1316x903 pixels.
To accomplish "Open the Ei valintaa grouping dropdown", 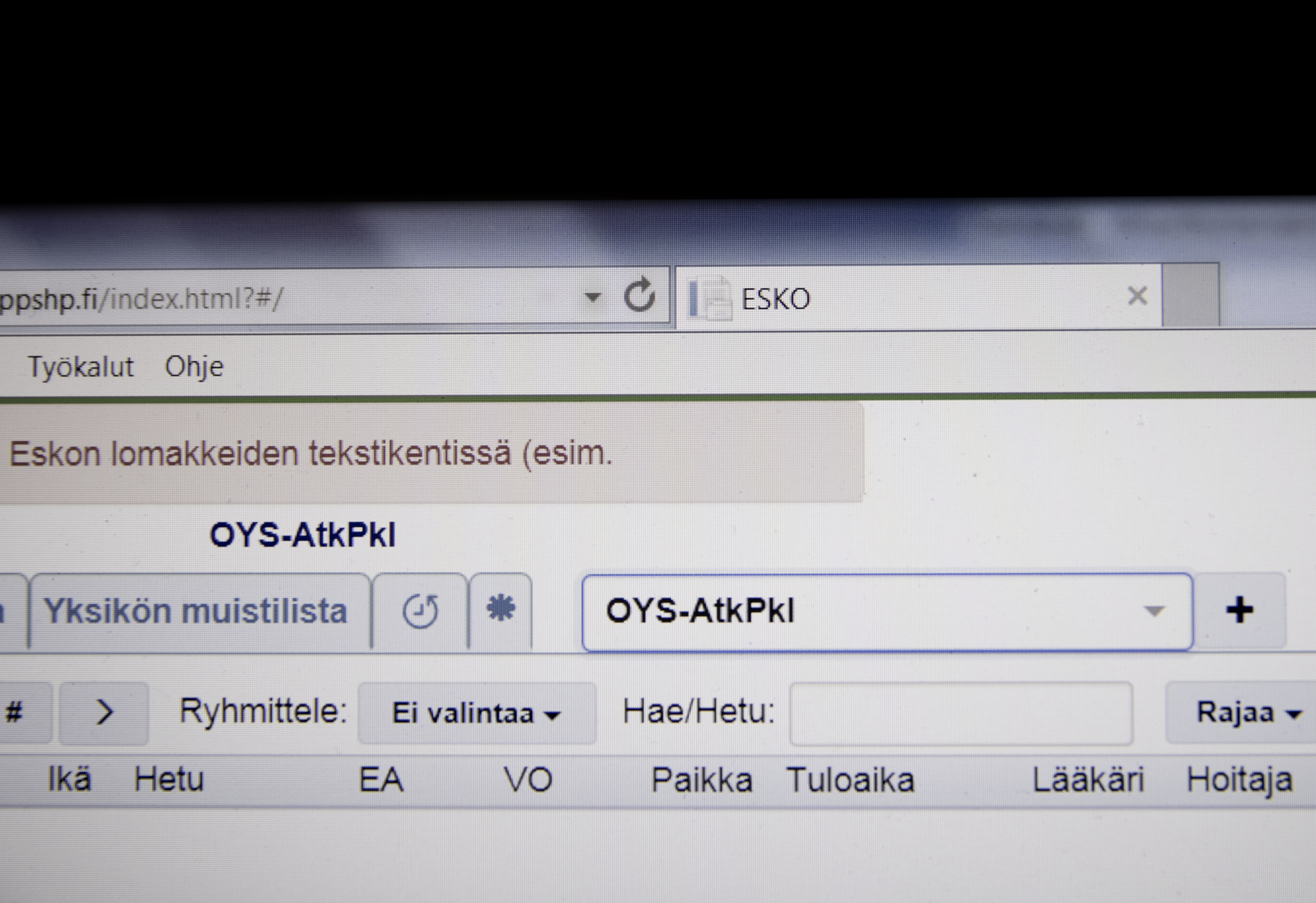I will (477, 713).
